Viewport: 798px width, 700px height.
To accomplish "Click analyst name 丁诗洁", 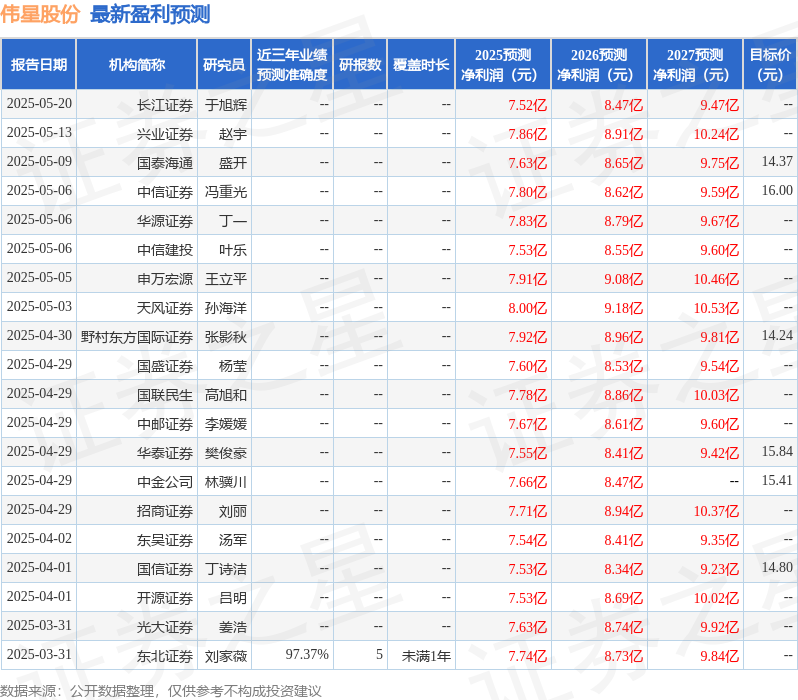I will tap(225, 569).
